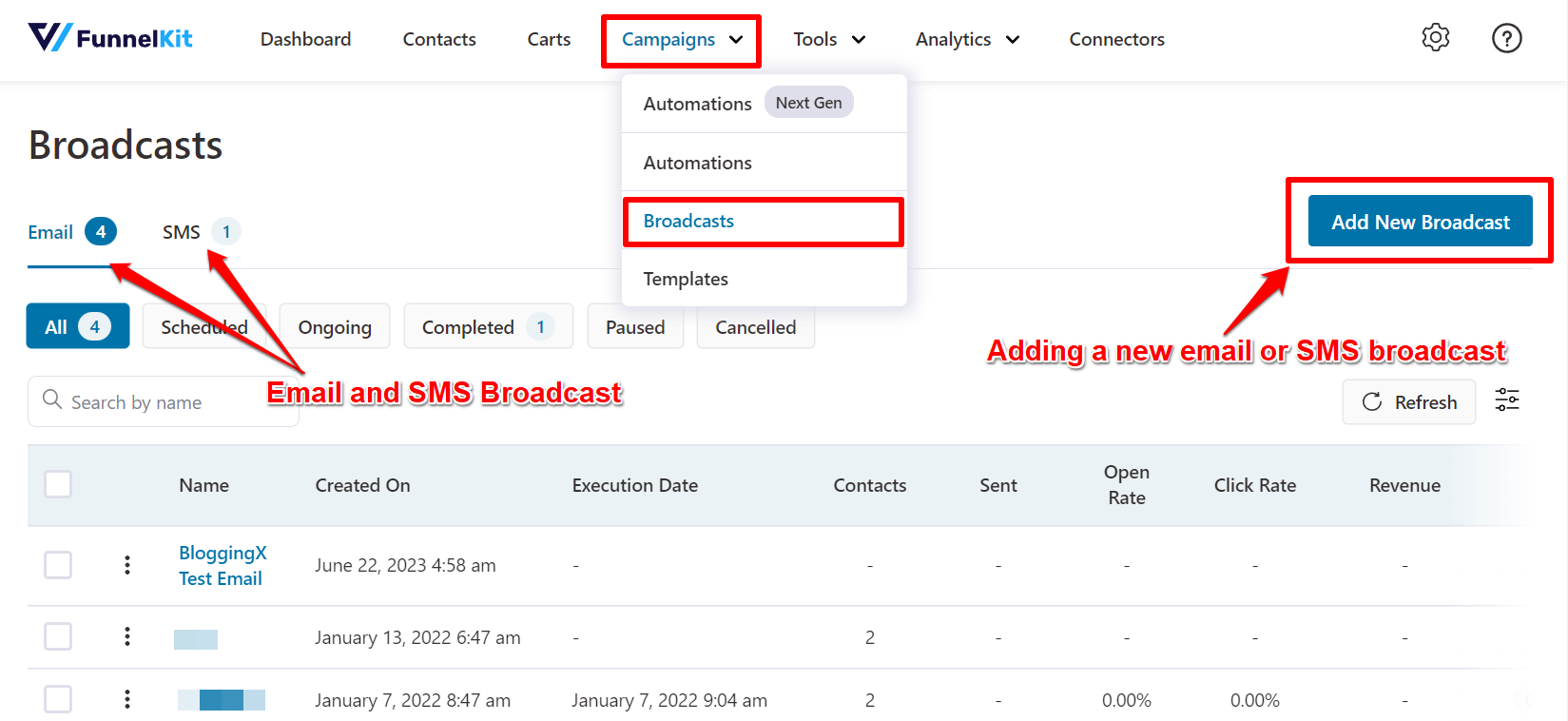Check the January 7, 2022 row checkbox
The width and height of the screenshot is (1568, 721).
click(x=58, y=700)
